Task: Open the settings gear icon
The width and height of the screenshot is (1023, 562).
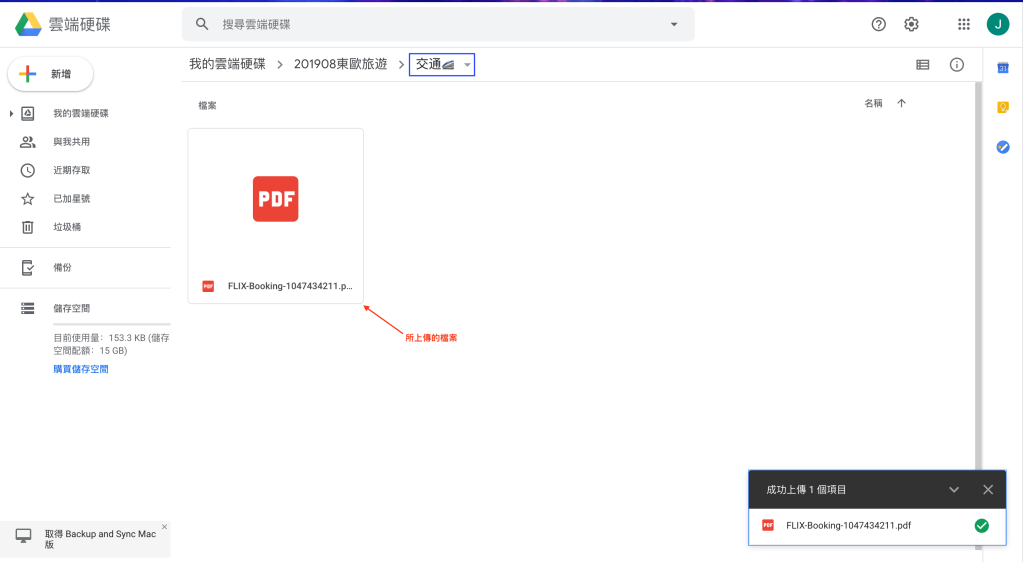Action: (x=911, y=24)
